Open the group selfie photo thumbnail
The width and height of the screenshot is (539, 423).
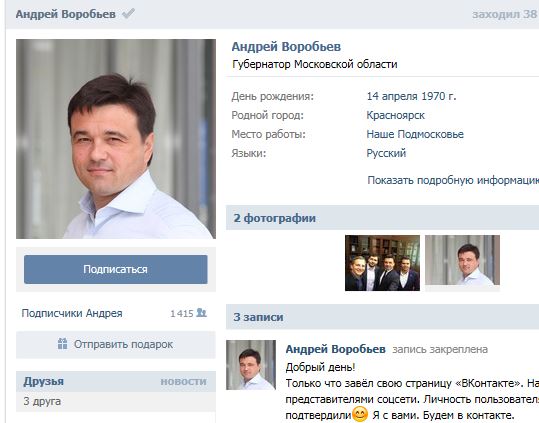(x=382, y=263)
